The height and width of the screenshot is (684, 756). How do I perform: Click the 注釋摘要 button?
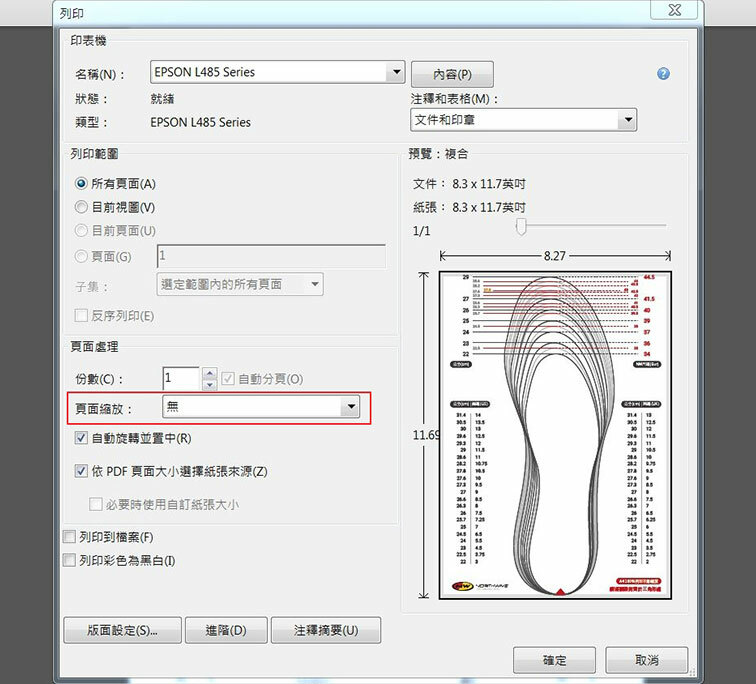(325, 631)
